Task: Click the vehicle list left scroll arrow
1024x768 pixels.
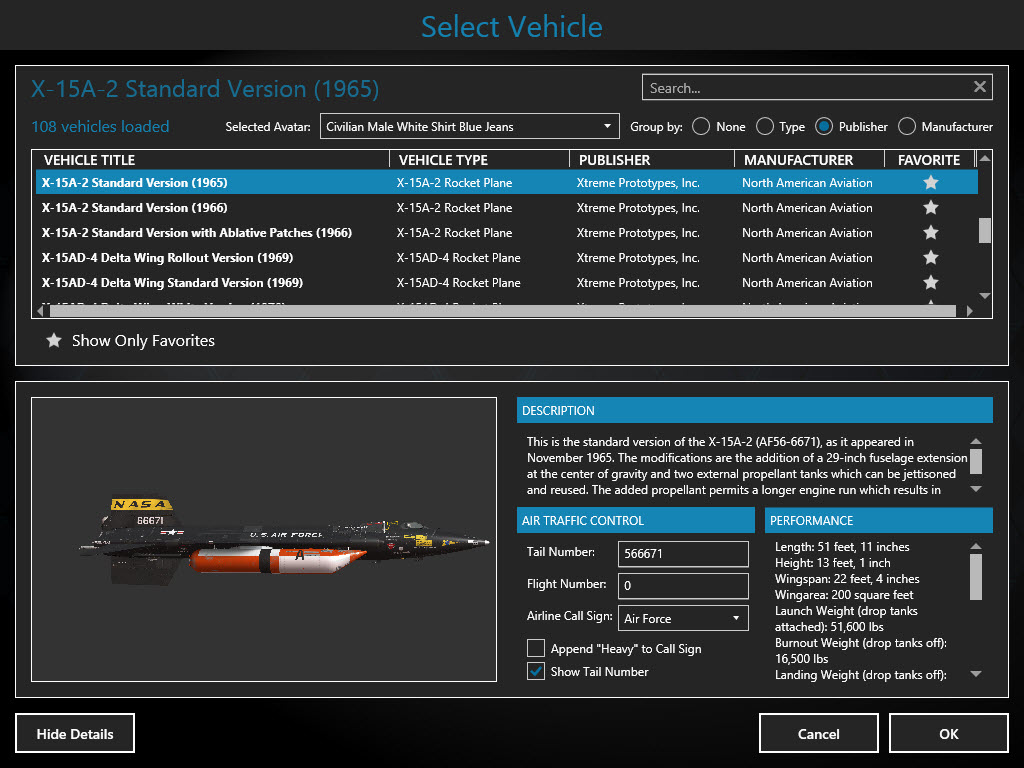Action: click(40, 311)
